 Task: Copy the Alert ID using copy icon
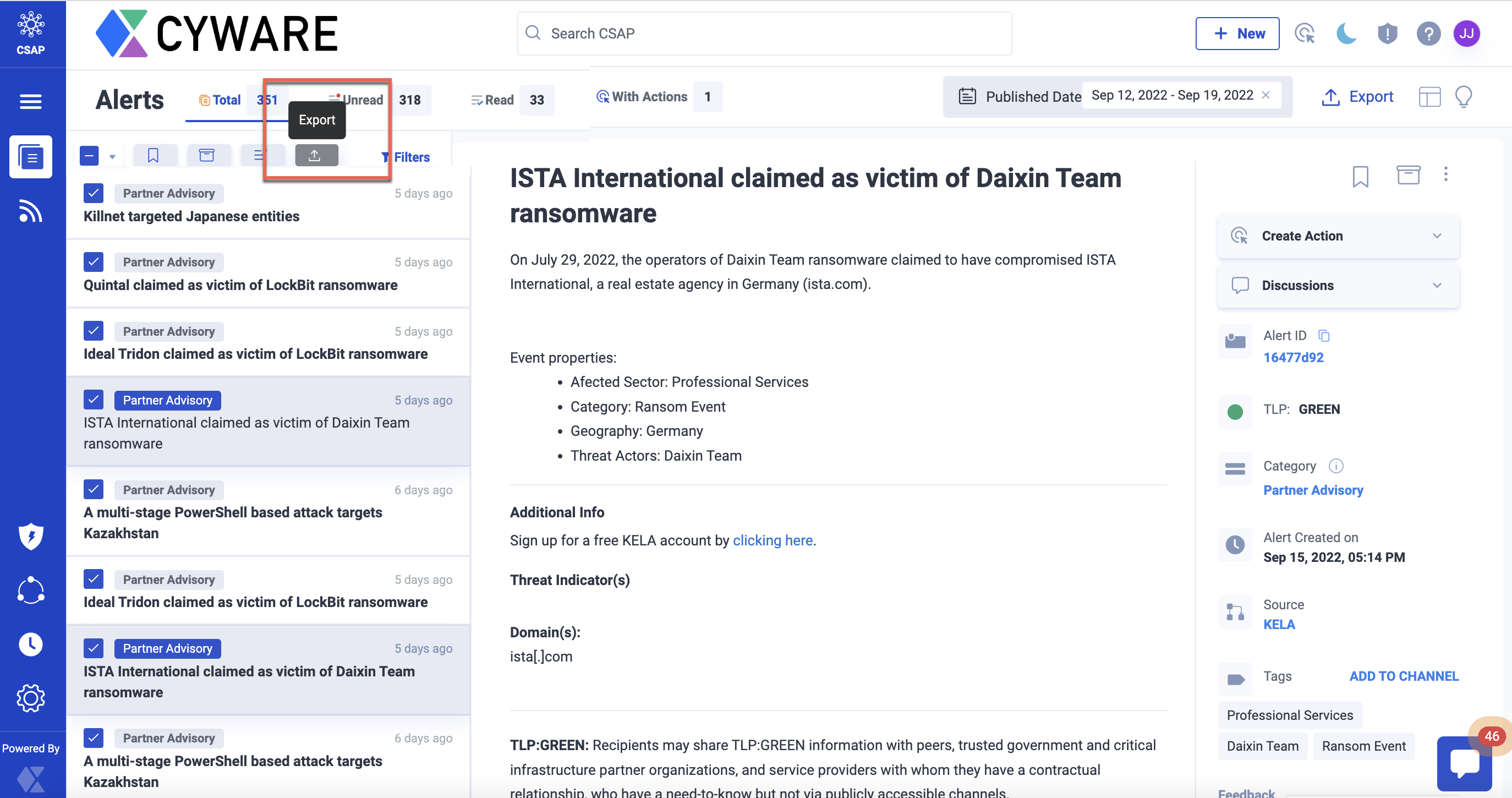(x=1324, y=335)
